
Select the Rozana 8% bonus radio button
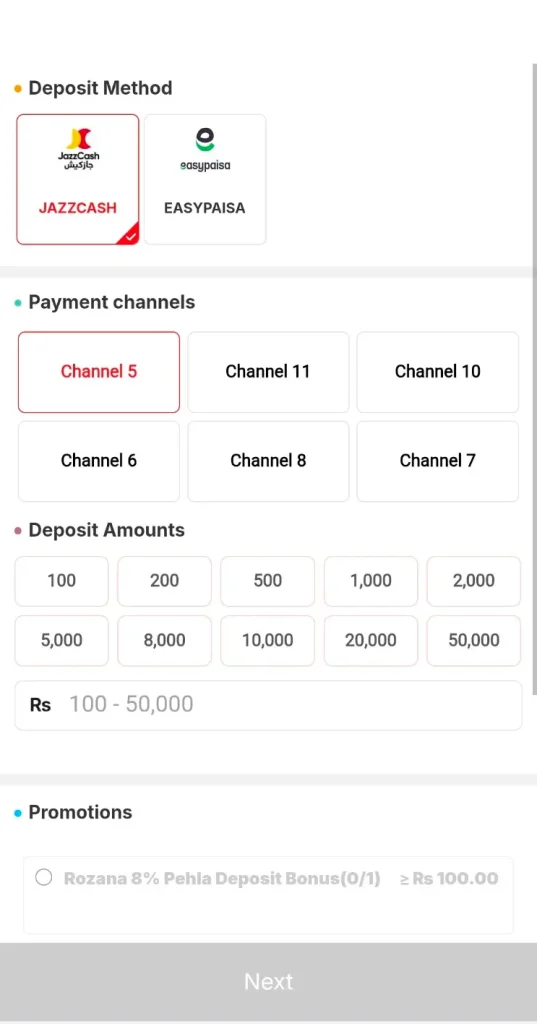click(x=44, y=877)
